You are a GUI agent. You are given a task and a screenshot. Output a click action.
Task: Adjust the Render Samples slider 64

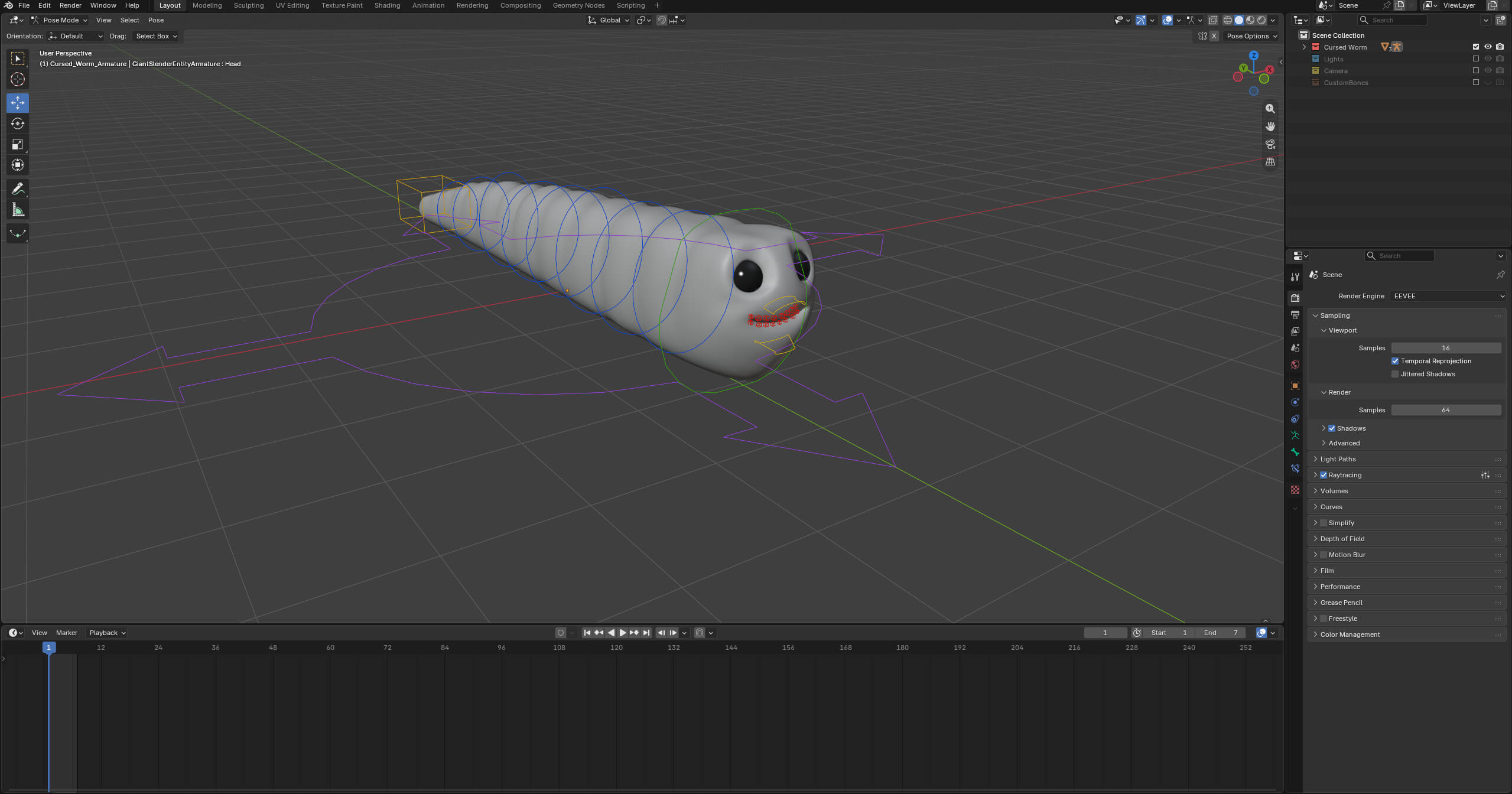[1446, 410]
